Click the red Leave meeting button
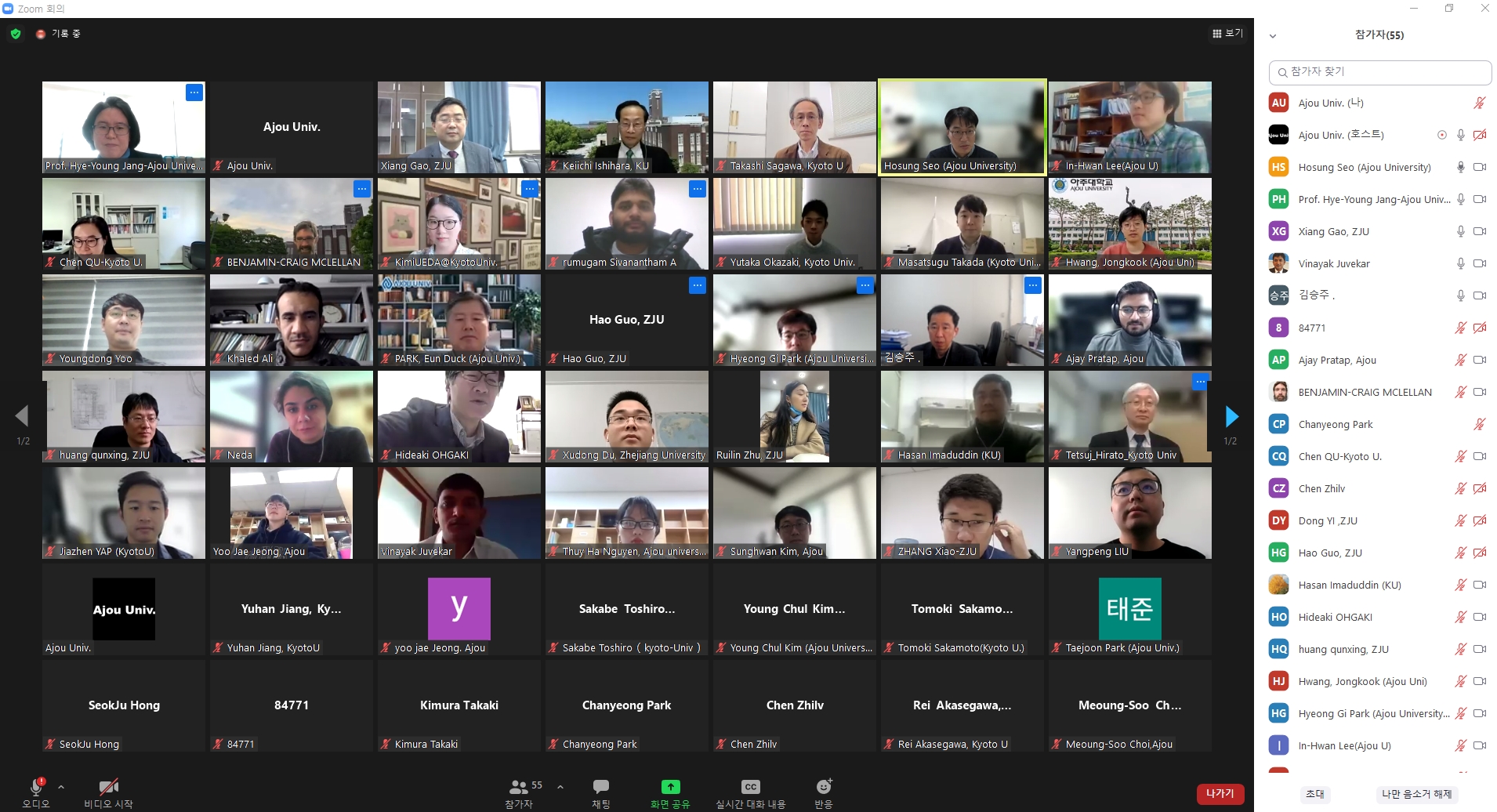Viewport: 1497px width, 812px height. [x=1220, y=793]
